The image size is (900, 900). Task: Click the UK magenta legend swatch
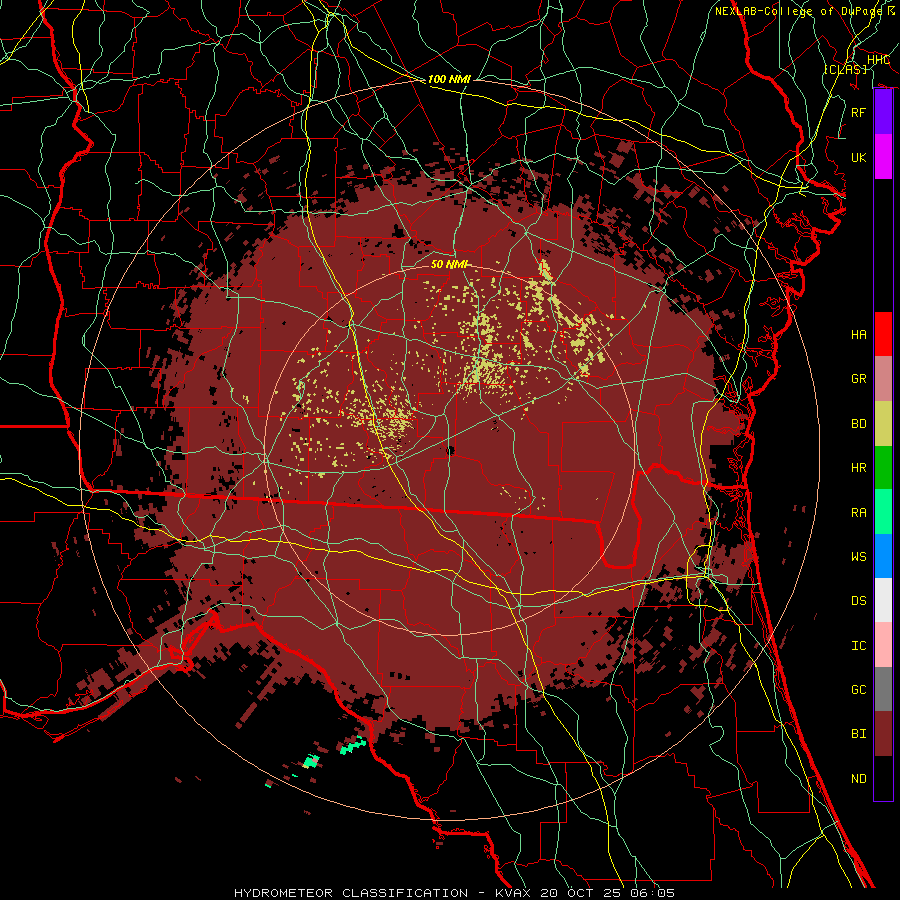click(x=883, y=157)
